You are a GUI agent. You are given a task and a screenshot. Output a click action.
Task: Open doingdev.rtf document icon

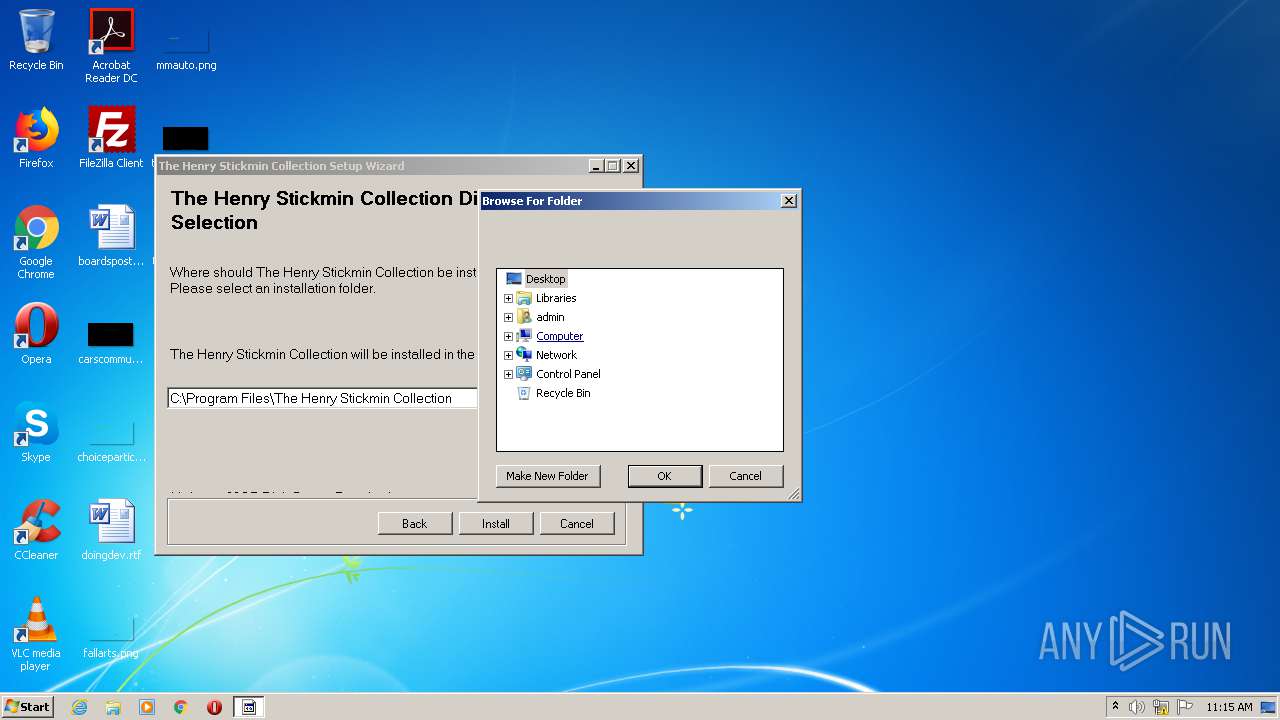(111, 530)
